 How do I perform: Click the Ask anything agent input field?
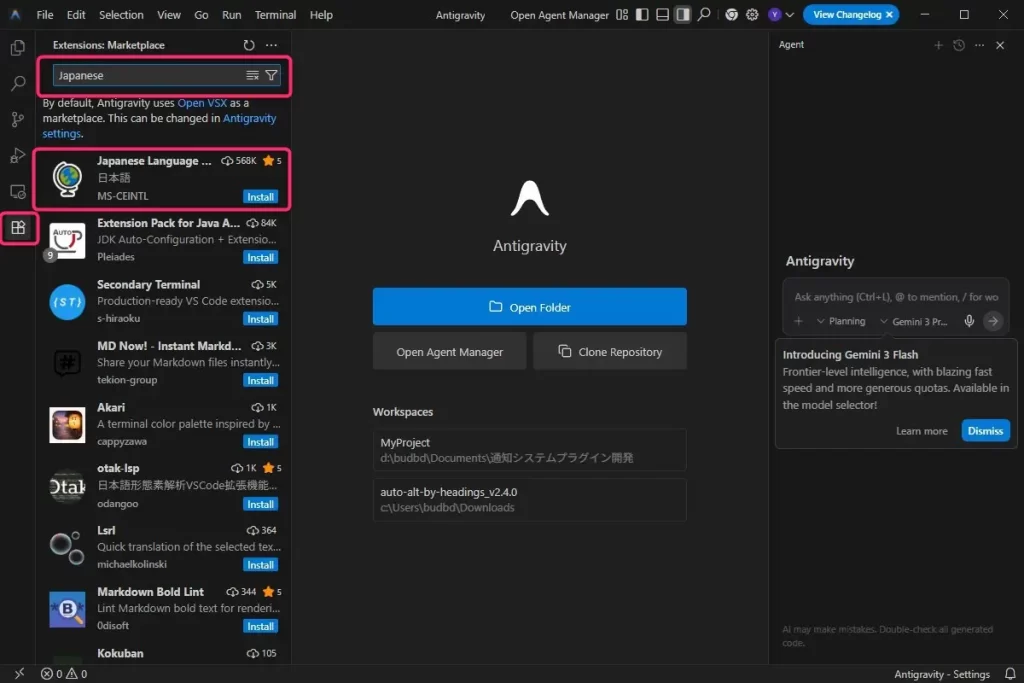(x=896, y=297)
